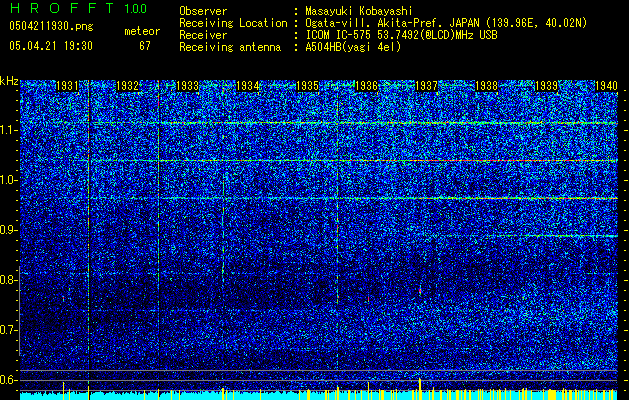Click the 1.0 kHz axis label

(x=8, y=180)
